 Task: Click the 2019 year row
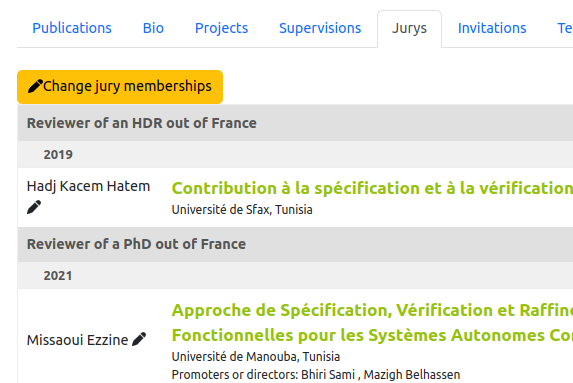pyautogui.click(x=295, y=155)
